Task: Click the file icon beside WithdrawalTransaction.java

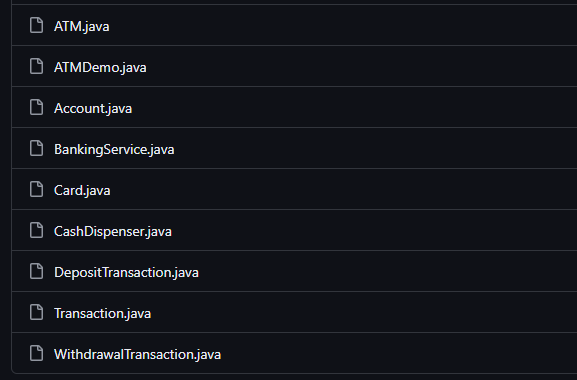Action: [36, 353]
